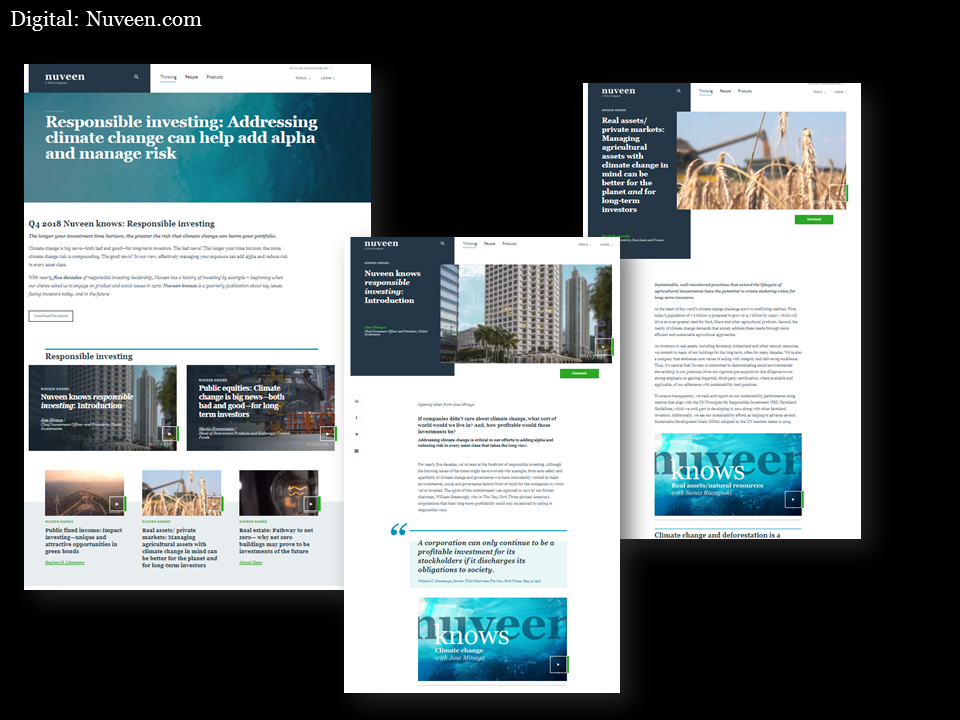Follow the 'Go to our institutional site' link
Image resolution: width=960 pixels, height=720 pixels.
click(x=310, y=69)
